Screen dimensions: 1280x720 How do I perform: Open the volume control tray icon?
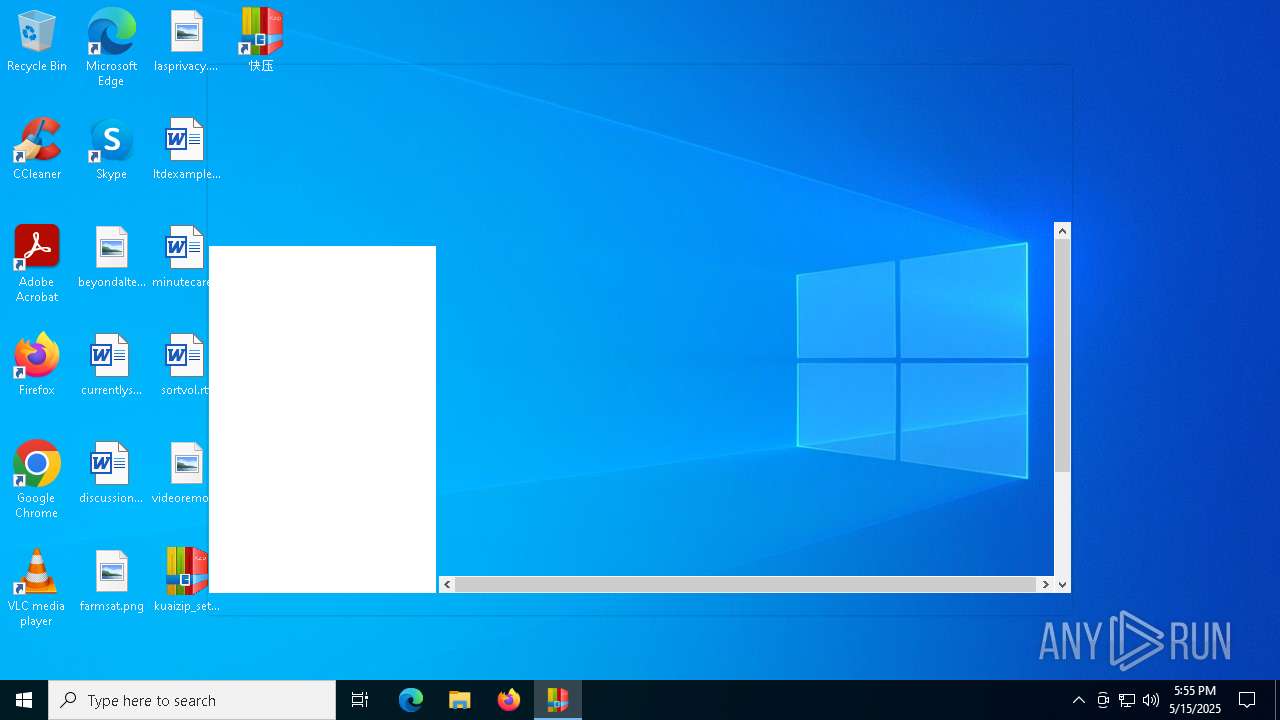coord(1151,700)
